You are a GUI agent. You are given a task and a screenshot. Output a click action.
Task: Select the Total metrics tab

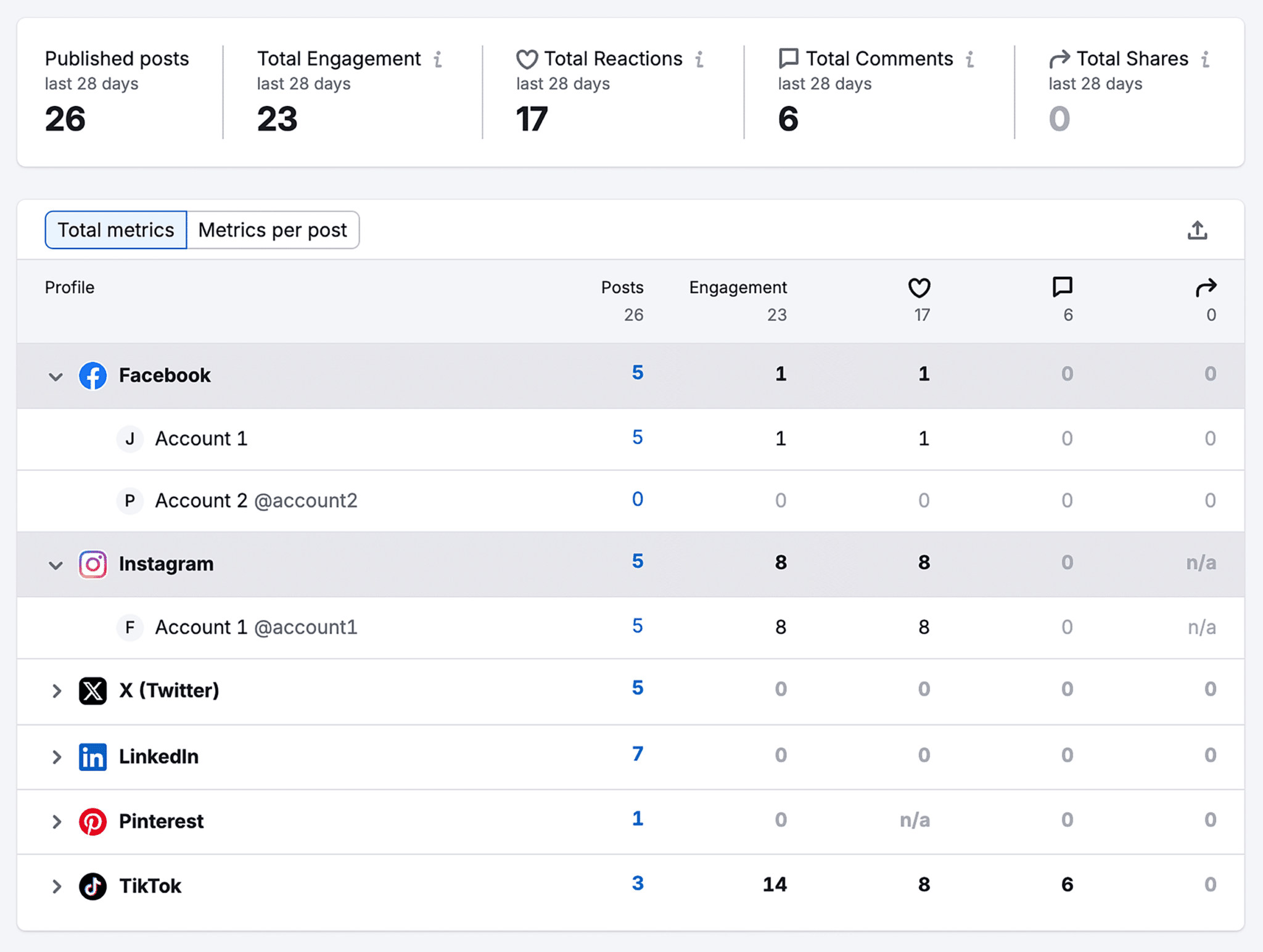pos(116,230)
